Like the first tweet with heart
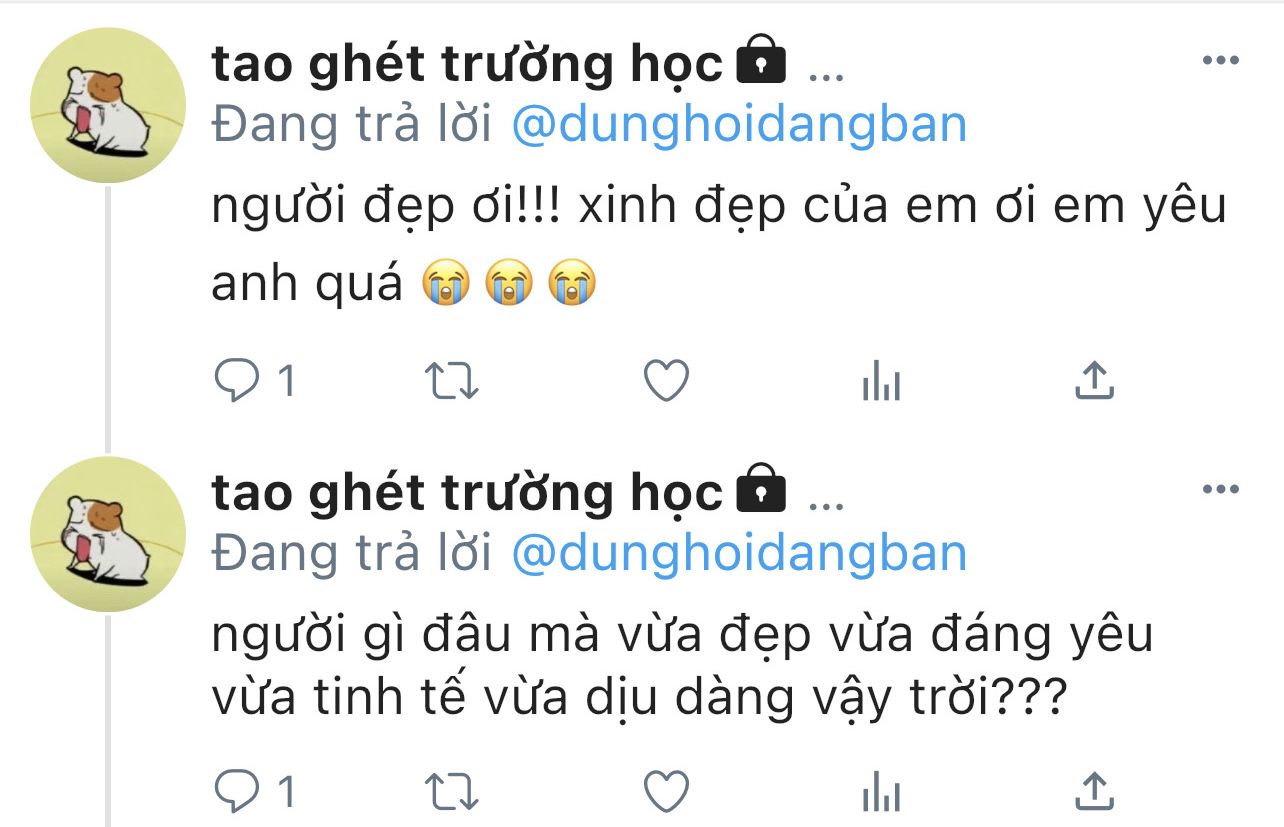The width and height of the screenshot is (1284, 827). [666, 381]
